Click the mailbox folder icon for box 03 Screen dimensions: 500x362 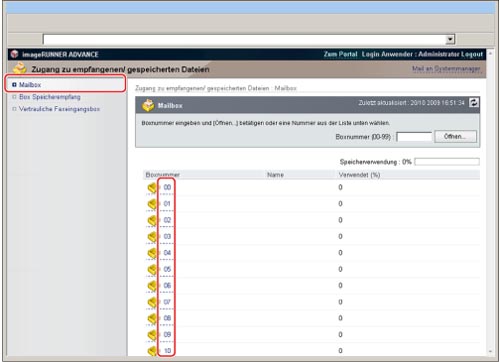152,237
